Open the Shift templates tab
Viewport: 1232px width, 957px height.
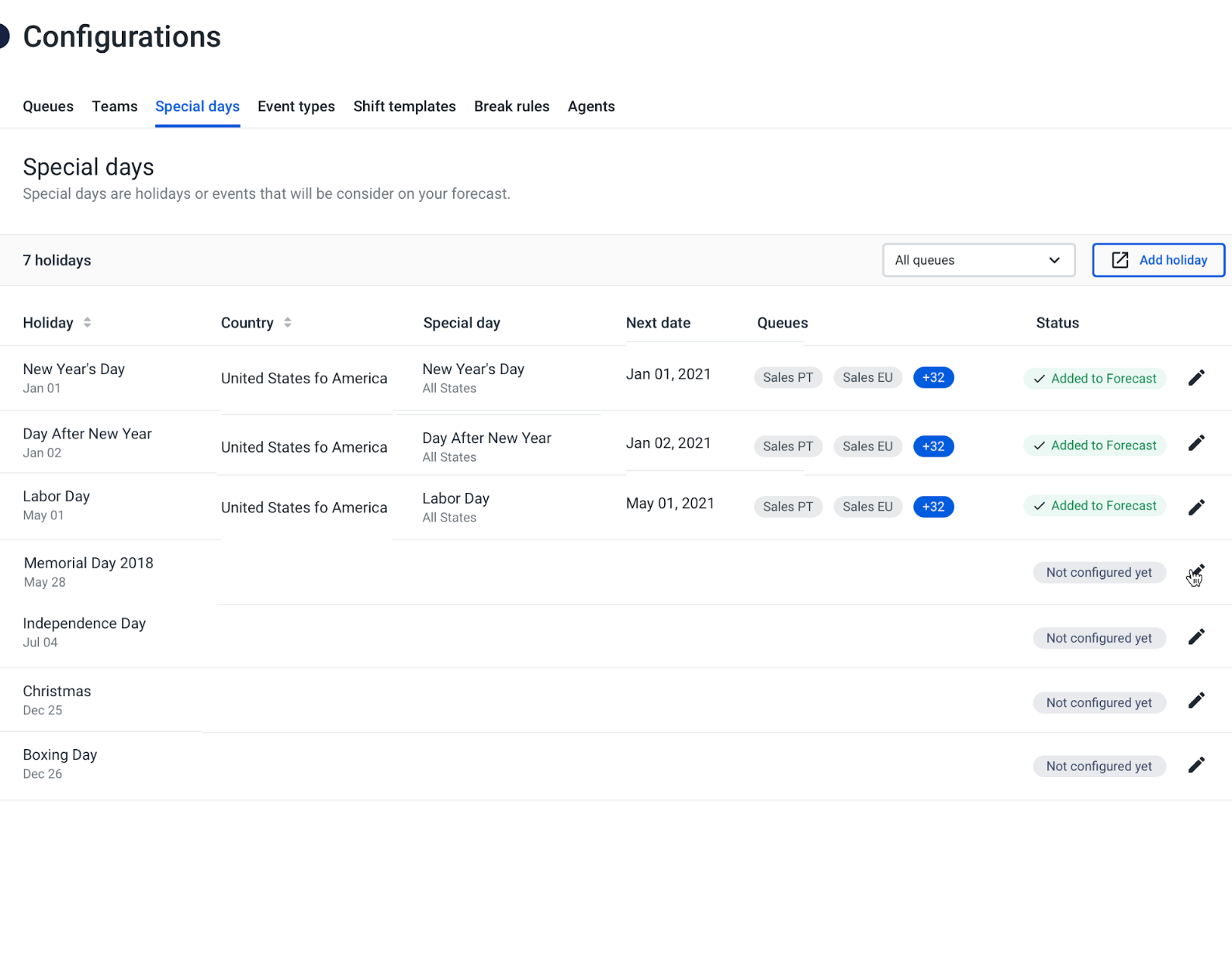coord(404,106)
